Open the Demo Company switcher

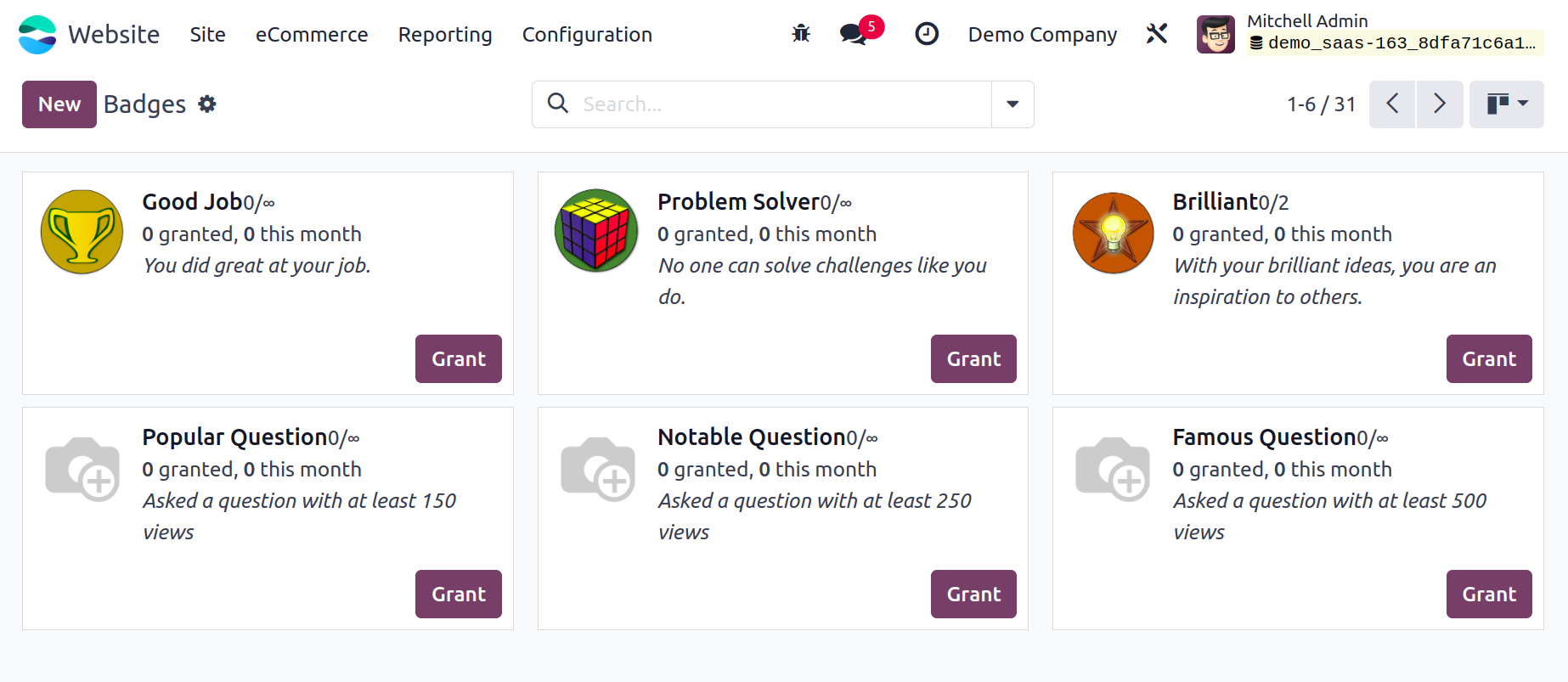(1042, 35)
